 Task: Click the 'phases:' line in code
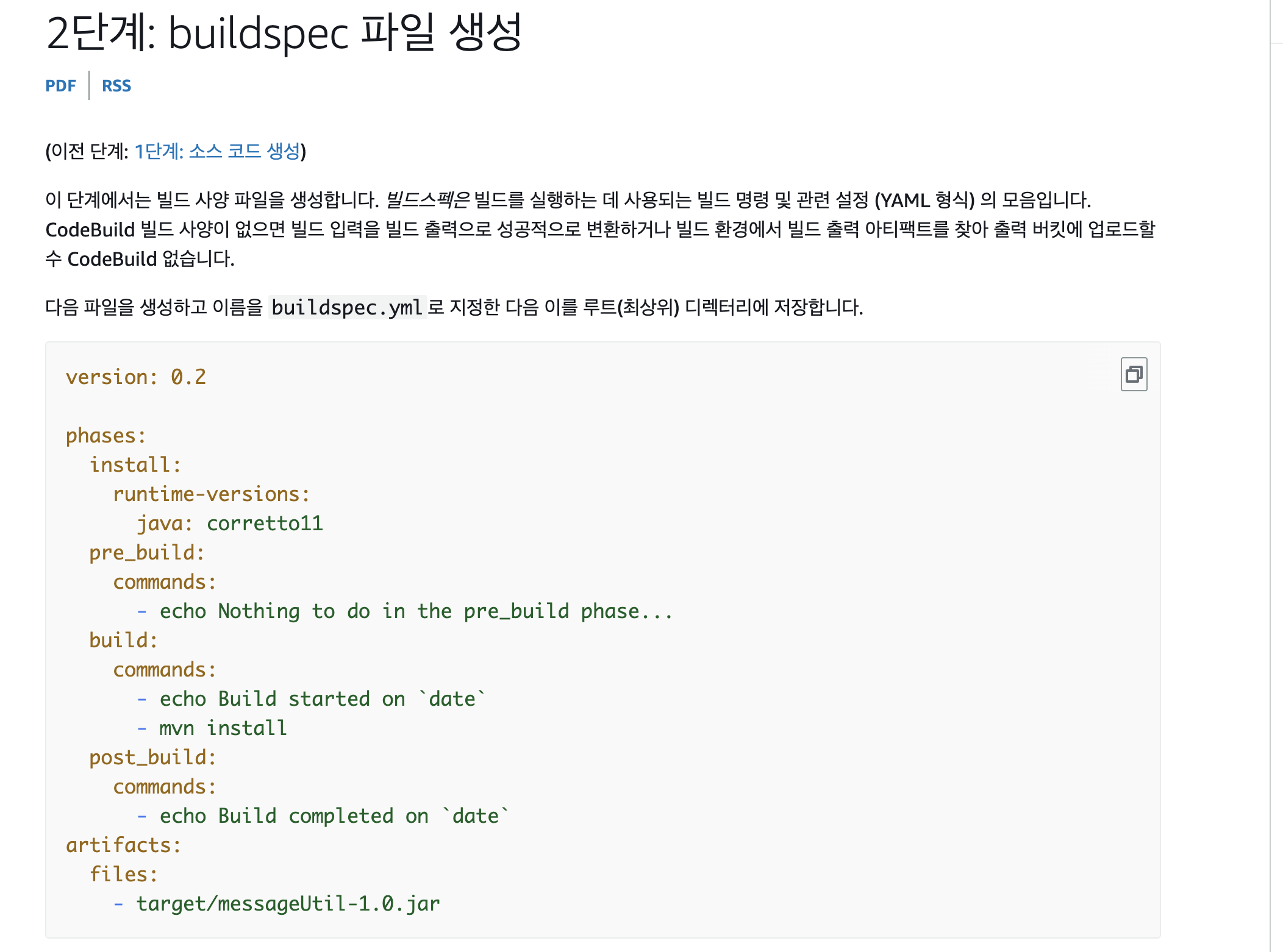point(106,436)
